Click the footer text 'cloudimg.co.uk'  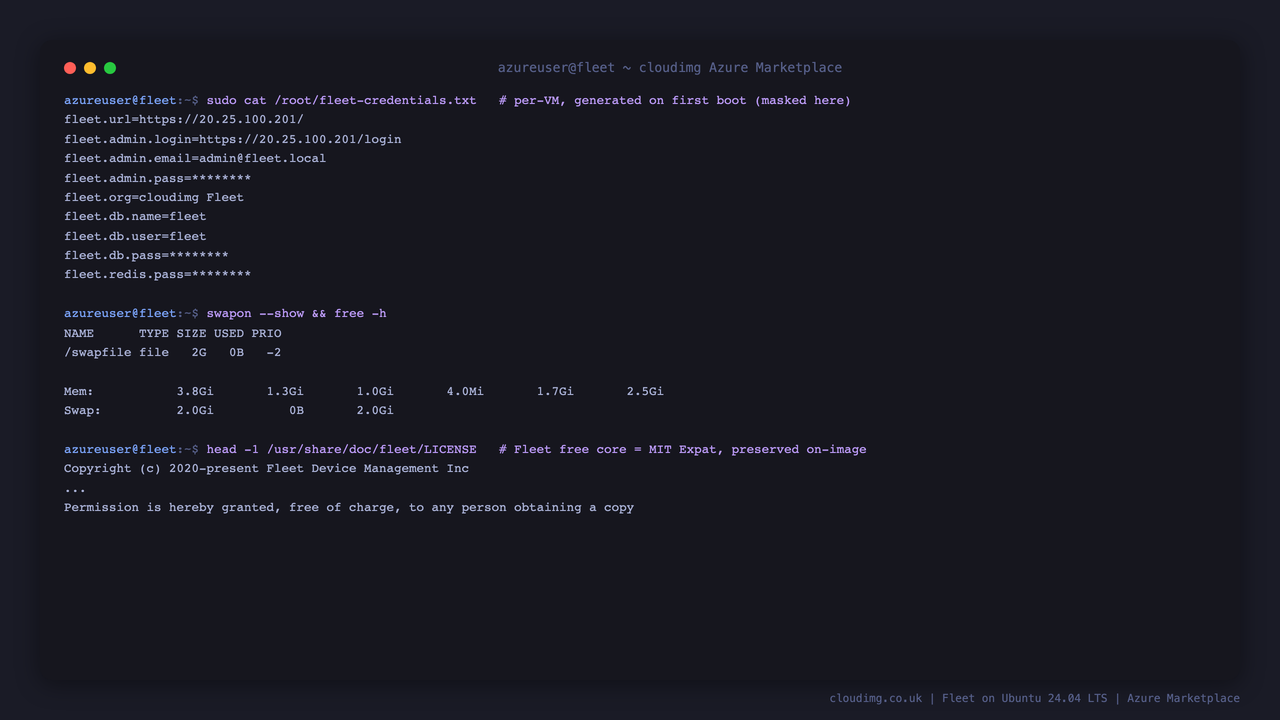(876, 698)
